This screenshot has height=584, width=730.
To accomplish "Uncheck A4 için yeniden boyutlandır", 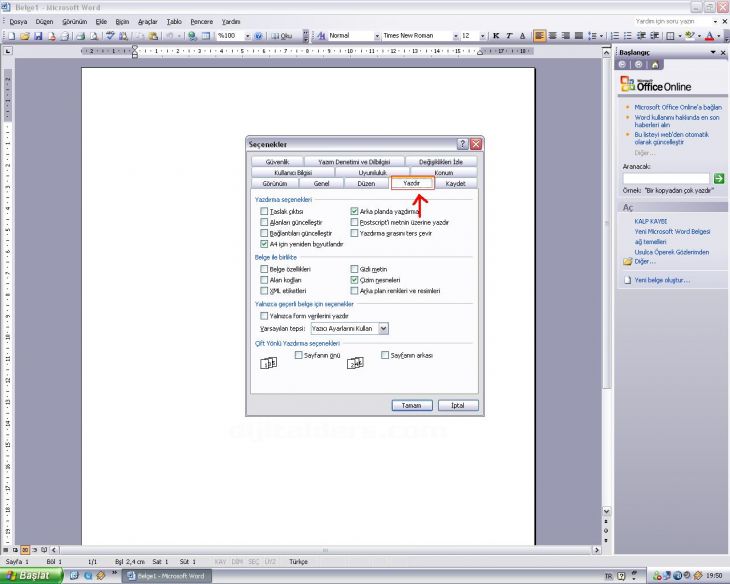I will point(264,244).
